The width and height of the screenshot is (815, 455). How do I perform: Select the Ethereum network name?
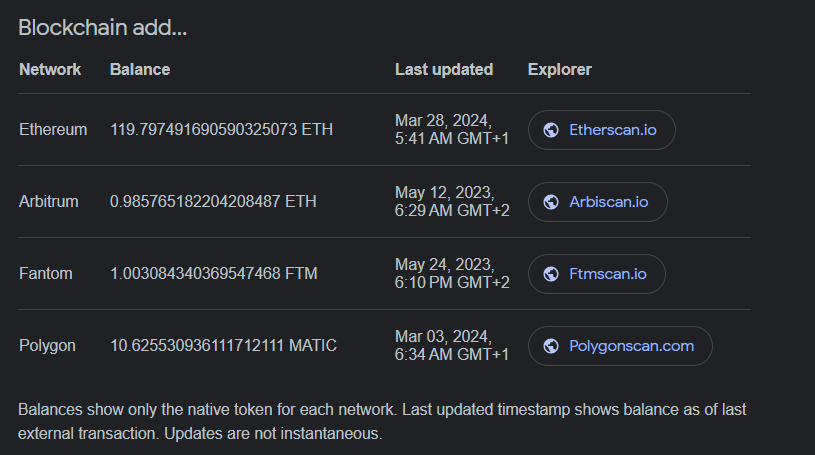pyautogui.click(x=53, y=129)
